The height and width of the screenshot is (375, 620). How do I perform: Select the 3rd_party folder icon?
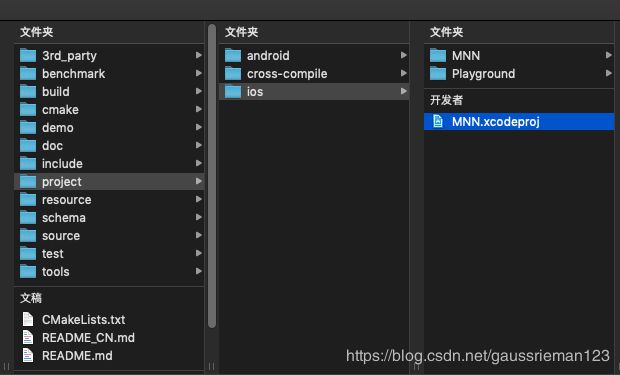pyautogui.click(x=28, y=55)
